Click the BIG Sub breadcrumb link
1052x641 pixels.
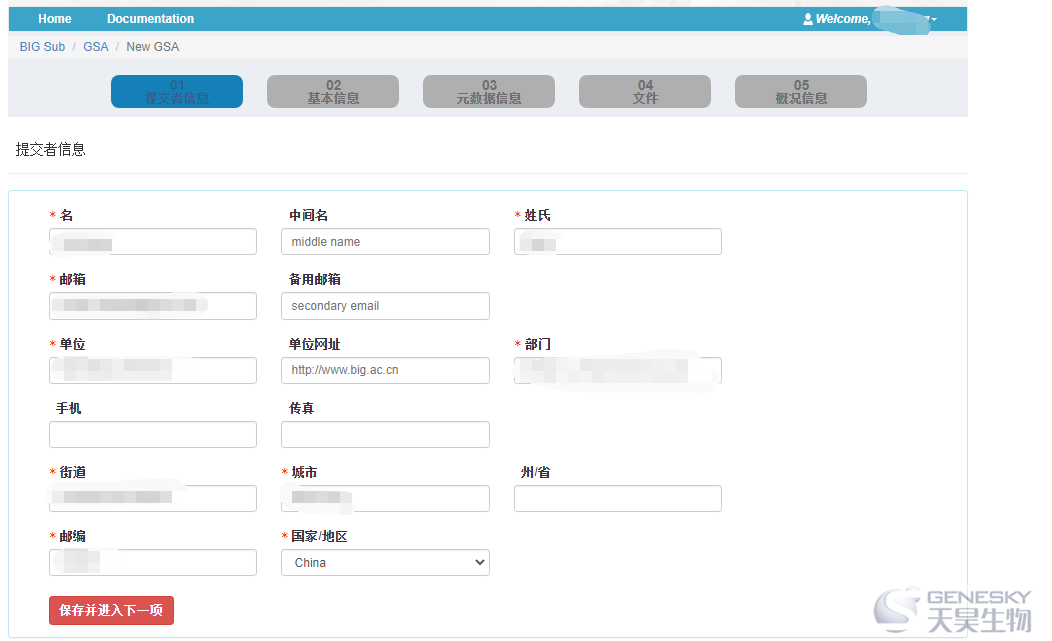coord(42,47)
